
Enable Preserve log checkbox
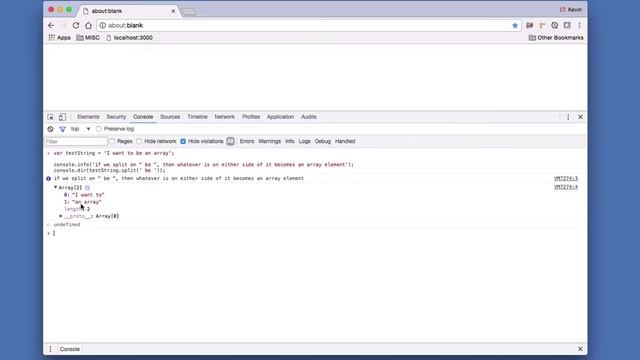click(x=99, y=129)
